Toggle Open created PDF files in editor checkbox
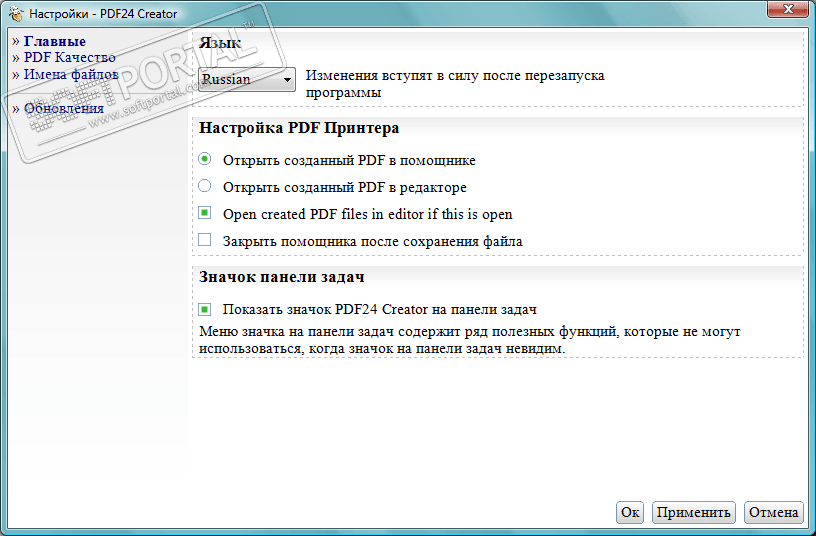Screen dimensions: 816x536 205,213
